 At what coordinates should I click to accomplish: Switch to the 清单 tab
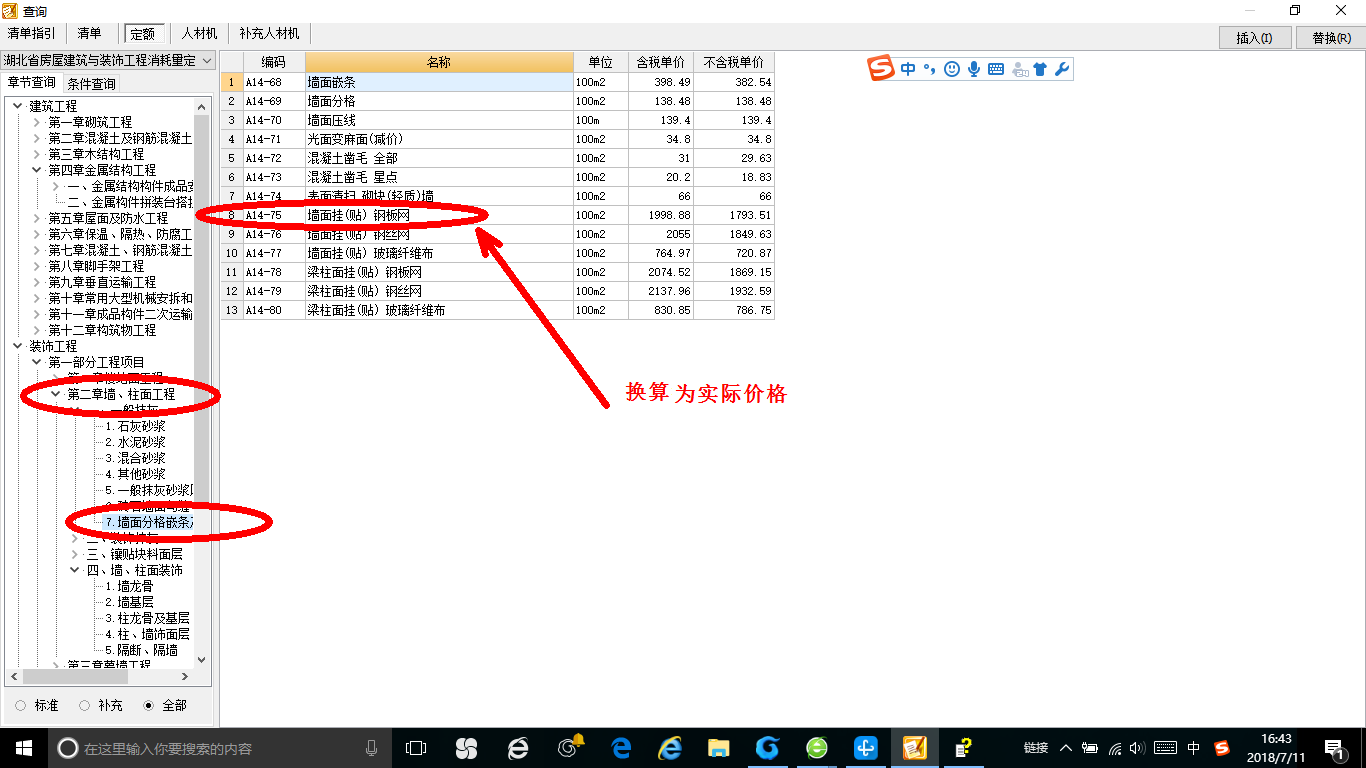pos(89,34)
